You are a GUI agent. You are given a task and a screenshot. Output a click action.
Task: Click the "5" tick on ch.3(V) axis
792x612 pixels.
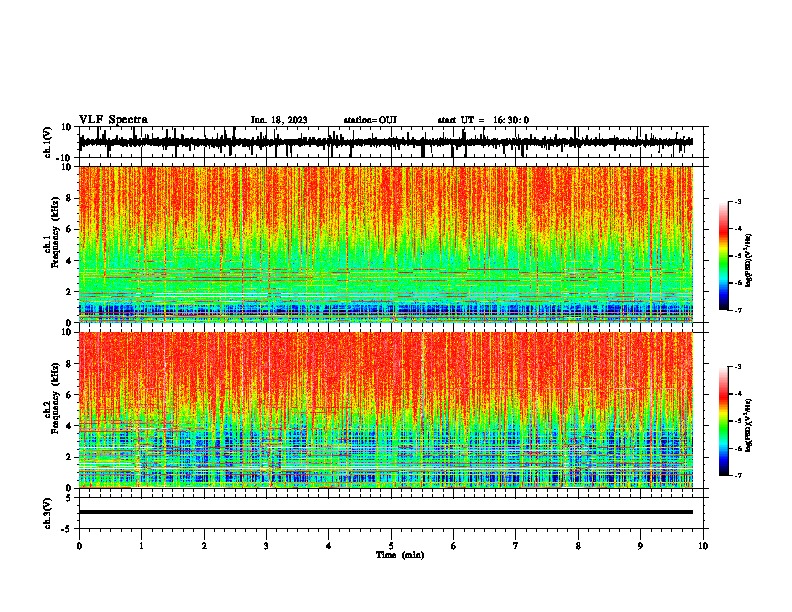69,497
